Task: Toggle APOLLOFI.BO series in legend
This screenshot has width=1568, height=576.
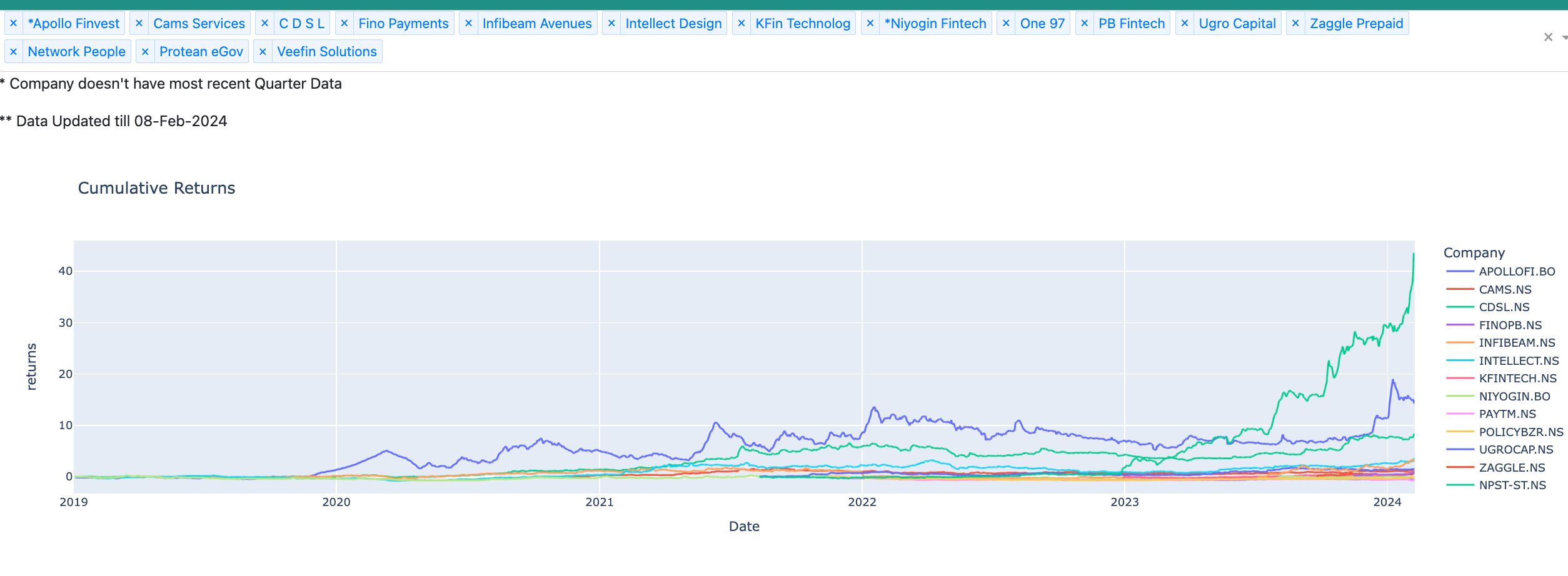Action: click(1501, 272)
